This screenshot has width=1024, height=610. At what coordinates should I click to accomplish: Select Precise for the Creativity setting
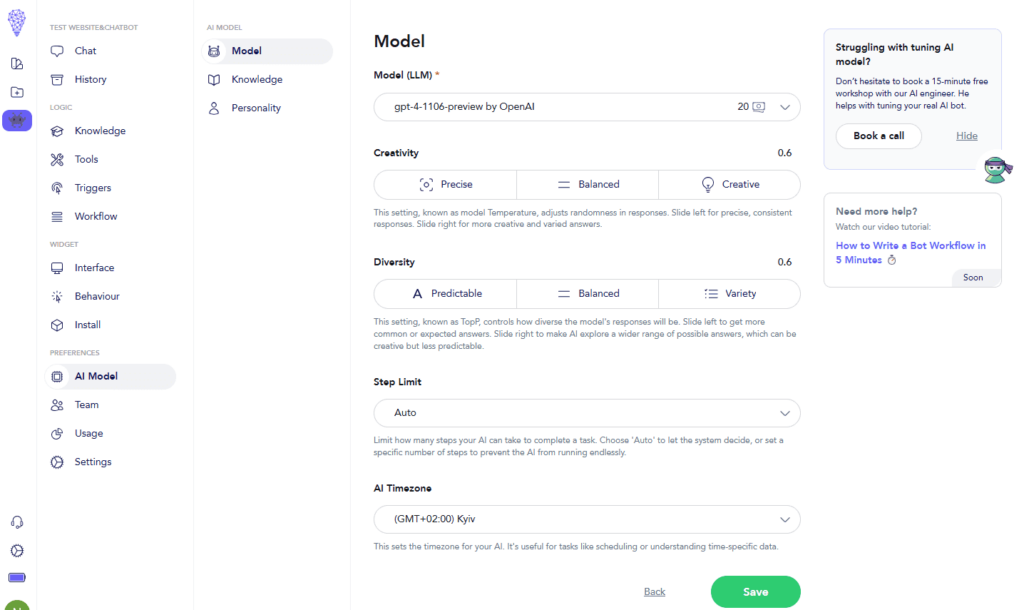444,184
